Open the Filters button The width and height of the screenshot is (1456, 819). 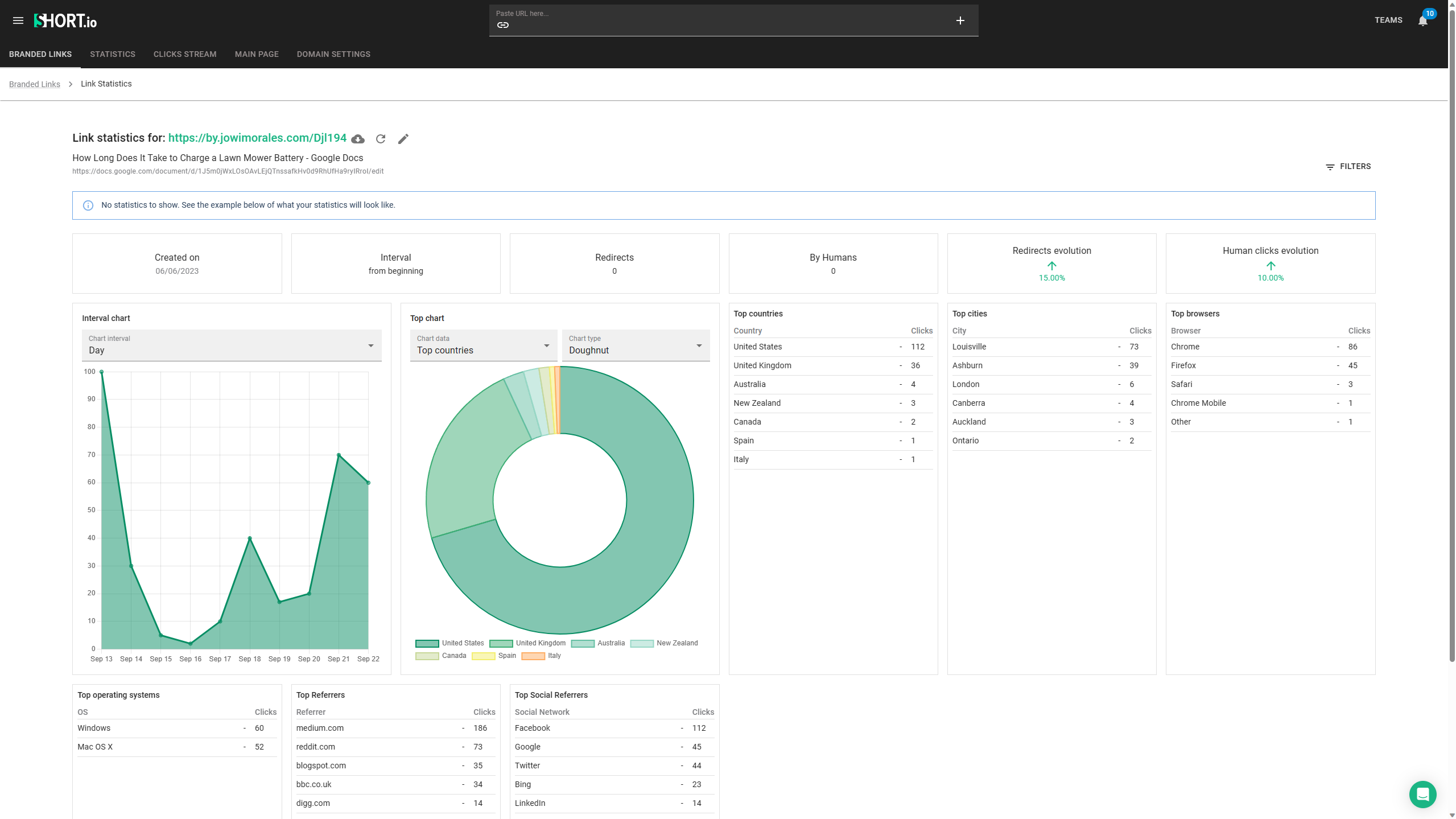coord(1348,167)
